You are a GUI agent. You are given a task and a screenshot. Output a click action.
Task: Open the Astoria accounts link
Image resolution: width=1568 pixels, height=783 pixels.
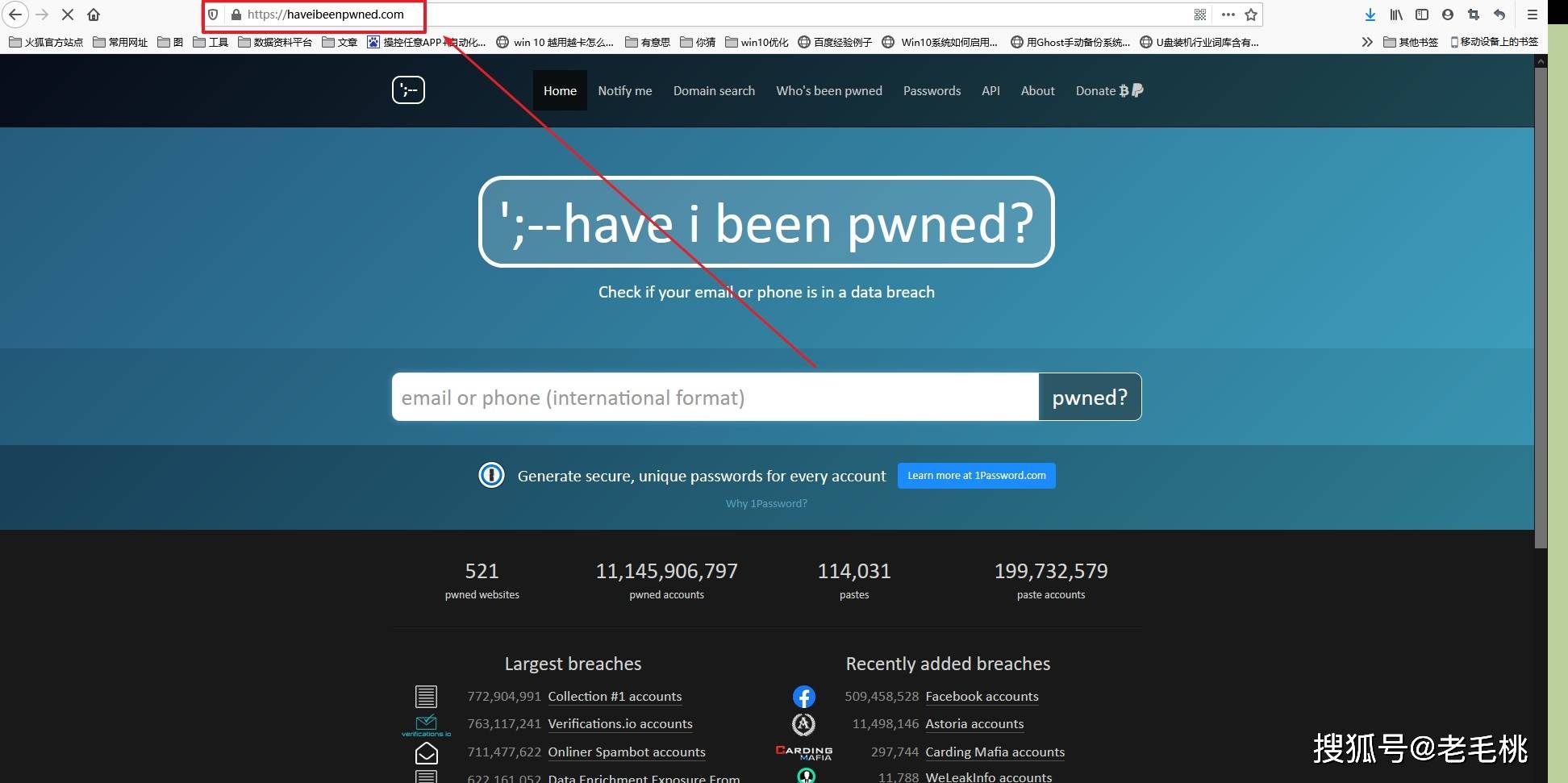click(974, 724)
